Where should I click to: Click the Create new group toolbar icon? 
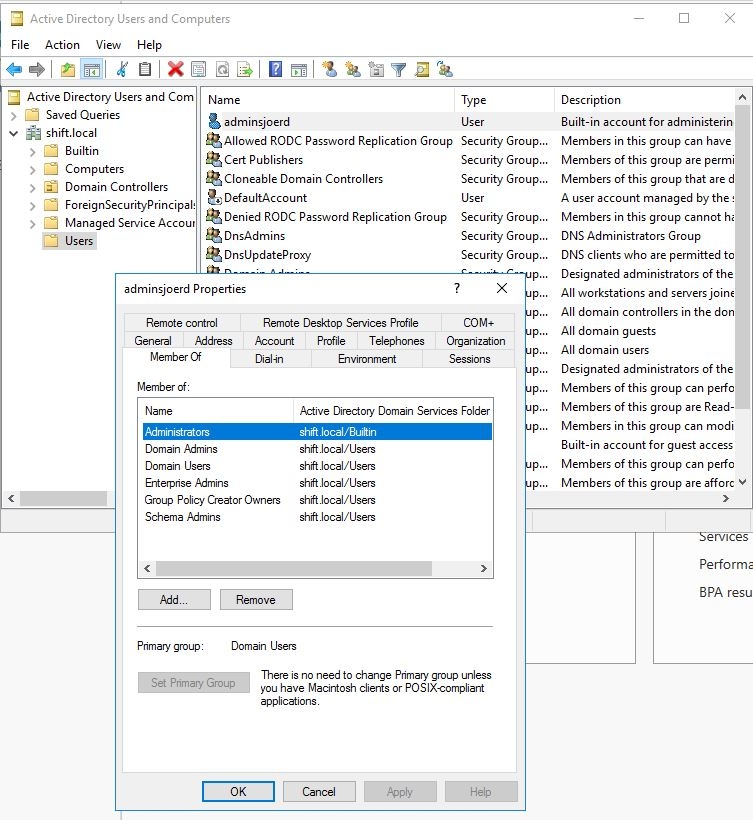click(x=353, y=69)
